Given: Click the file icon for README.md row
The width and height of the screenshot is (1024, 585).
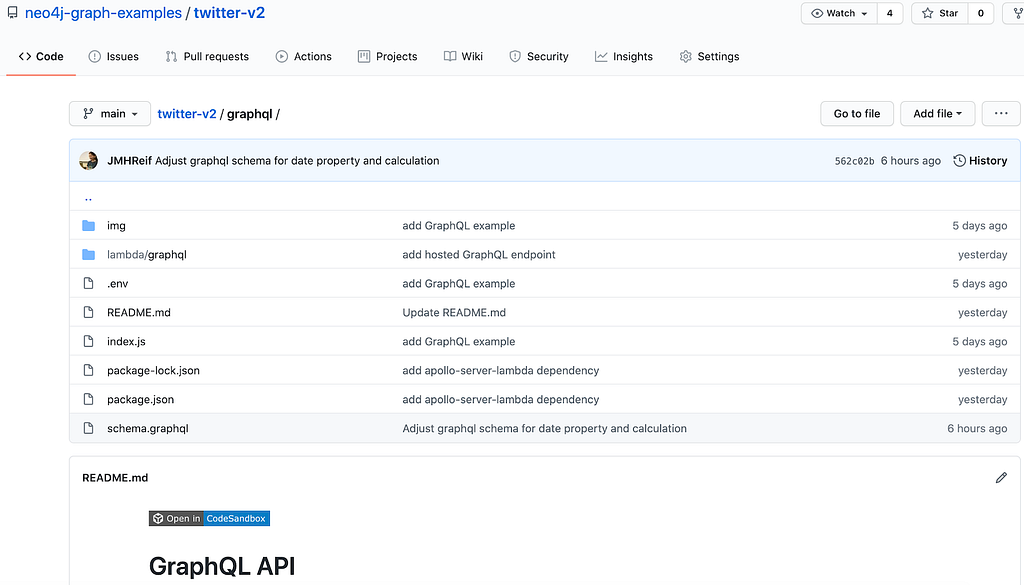Looking at the screenshot, I should click(89, 312).
